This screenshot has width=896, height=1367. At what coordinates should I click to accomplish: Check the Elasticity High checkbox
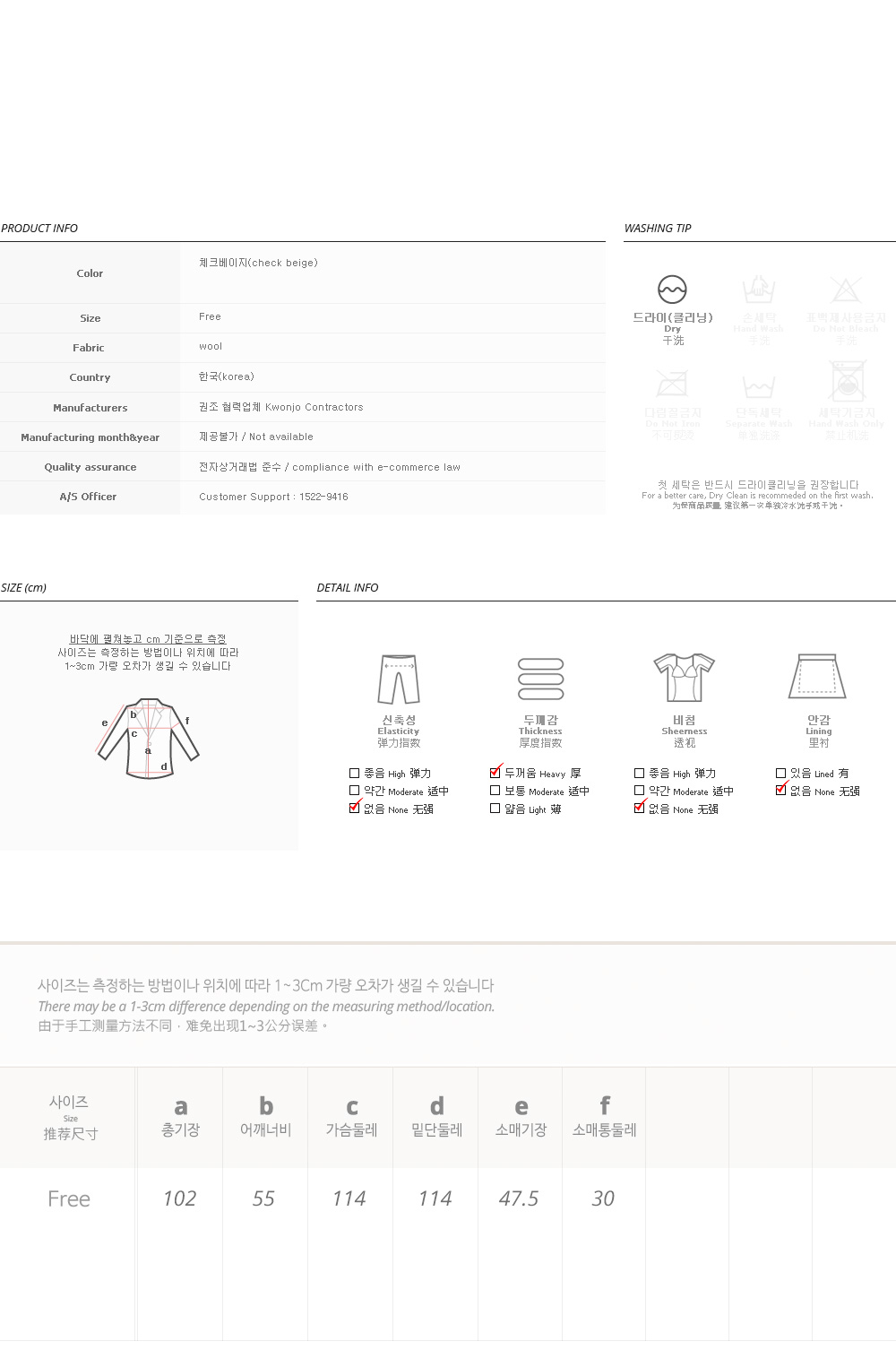[x=354, y=773]
